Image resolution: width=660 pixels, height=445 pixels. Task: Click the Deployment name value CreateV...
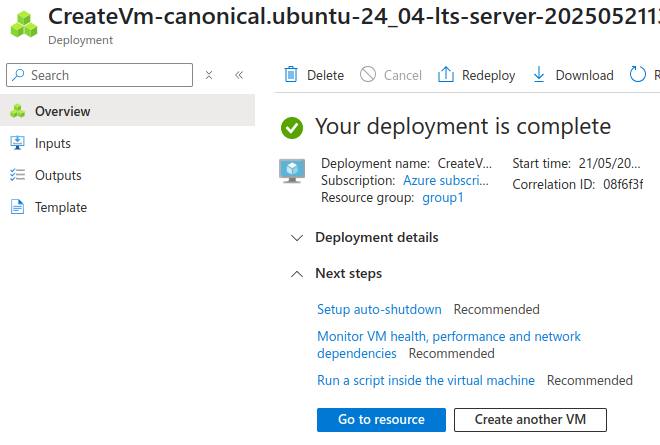coord(465,163)
